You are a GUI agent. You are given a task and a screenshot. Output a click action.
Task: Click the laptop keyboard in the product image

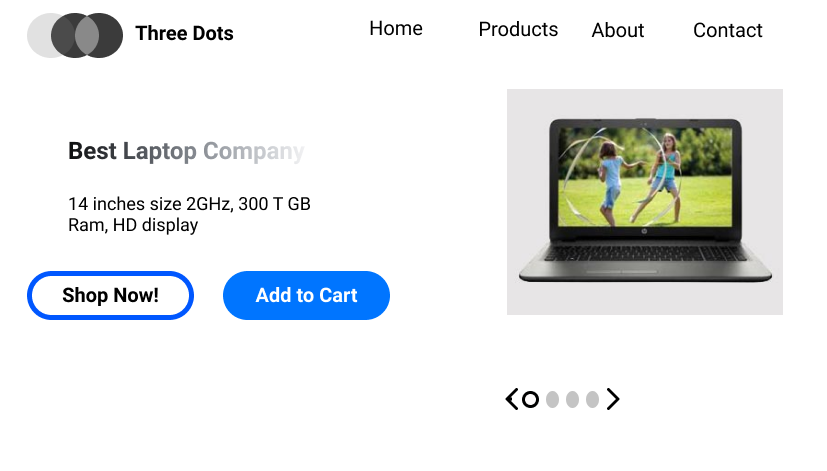645,254
